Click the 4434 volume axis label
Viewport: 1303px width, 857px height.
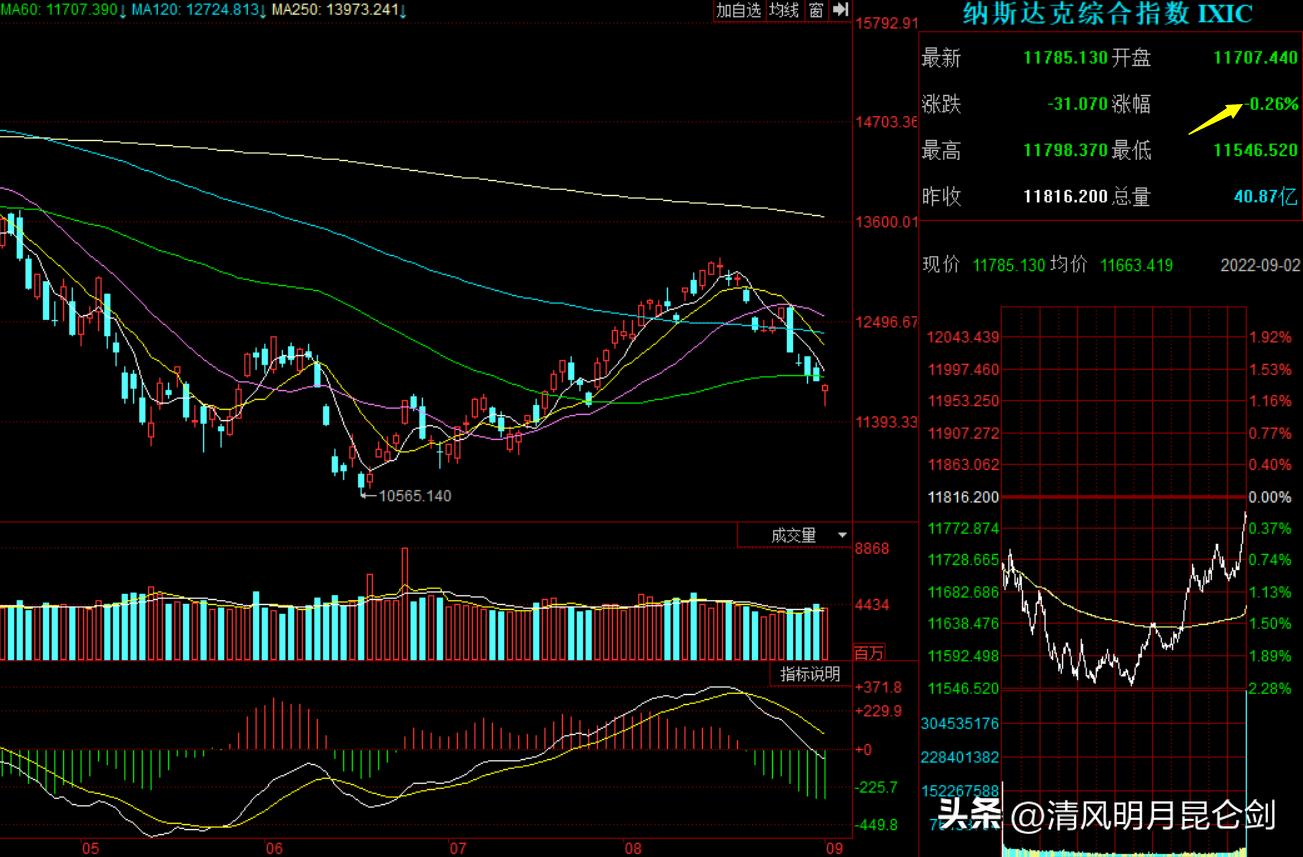(x=872, y=605)
